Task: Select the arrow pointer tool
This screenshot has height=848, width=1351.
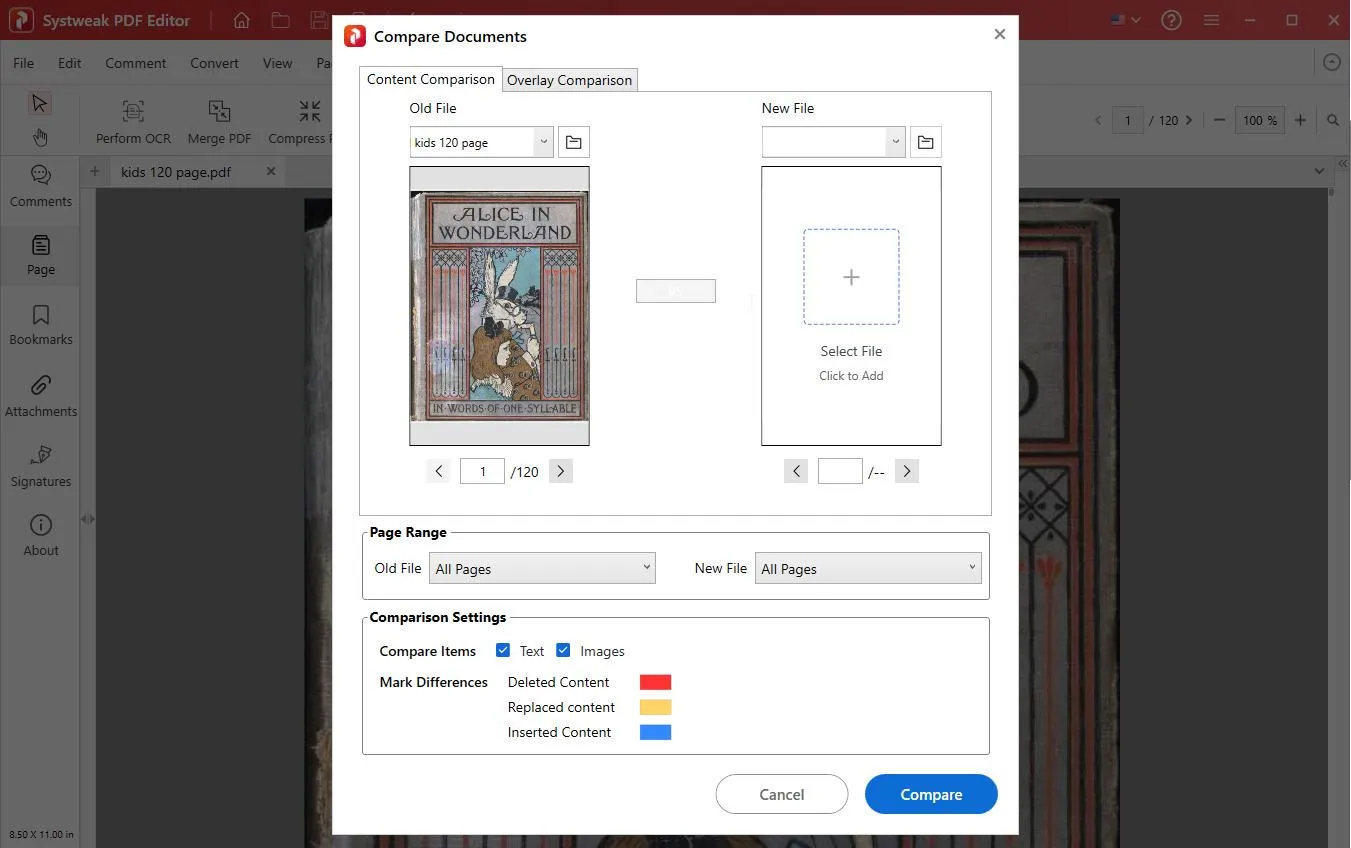Action: (x=40, y=103)
